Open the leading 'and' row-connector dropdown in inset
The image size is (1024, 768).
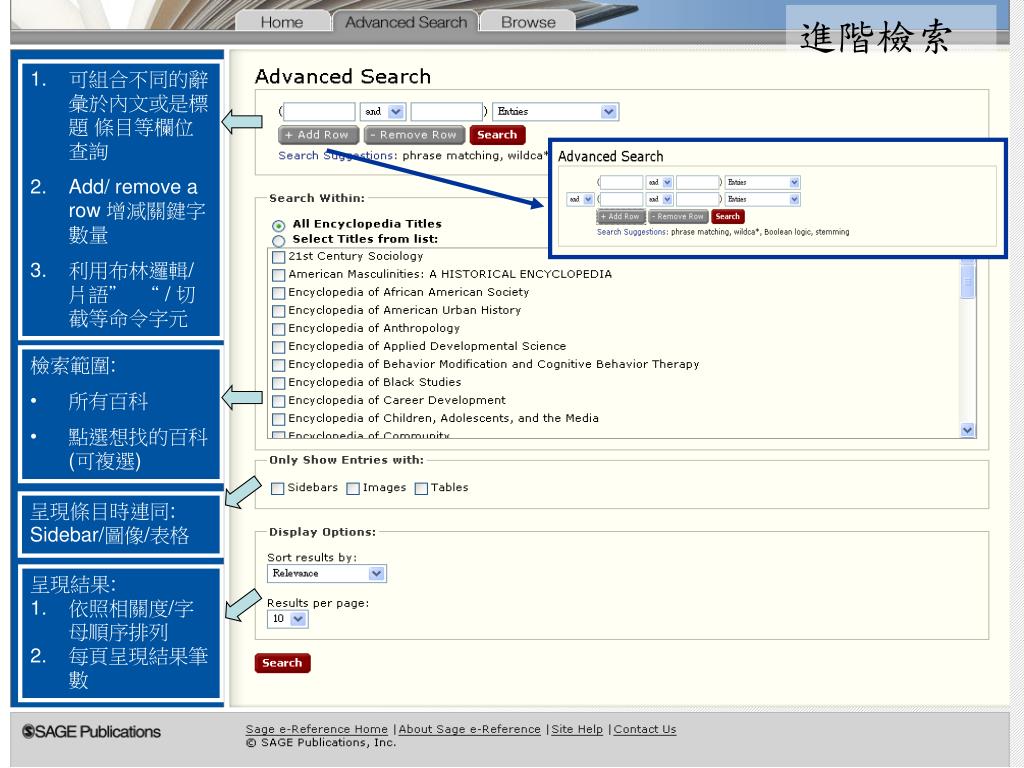pyautogui.click(x=580, y=199)
